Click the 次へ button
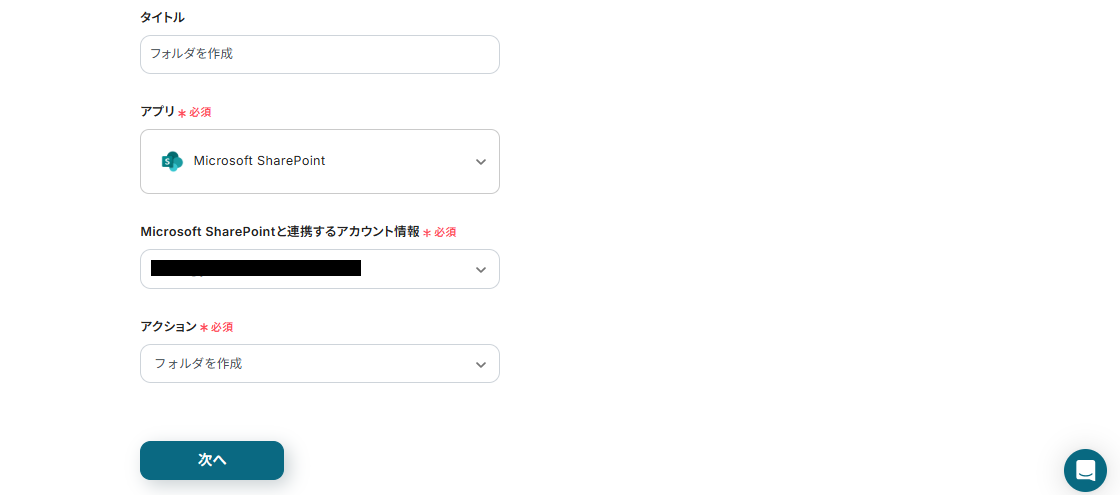The width and height of the screenshot is (1120, 495). coord(212,460)
